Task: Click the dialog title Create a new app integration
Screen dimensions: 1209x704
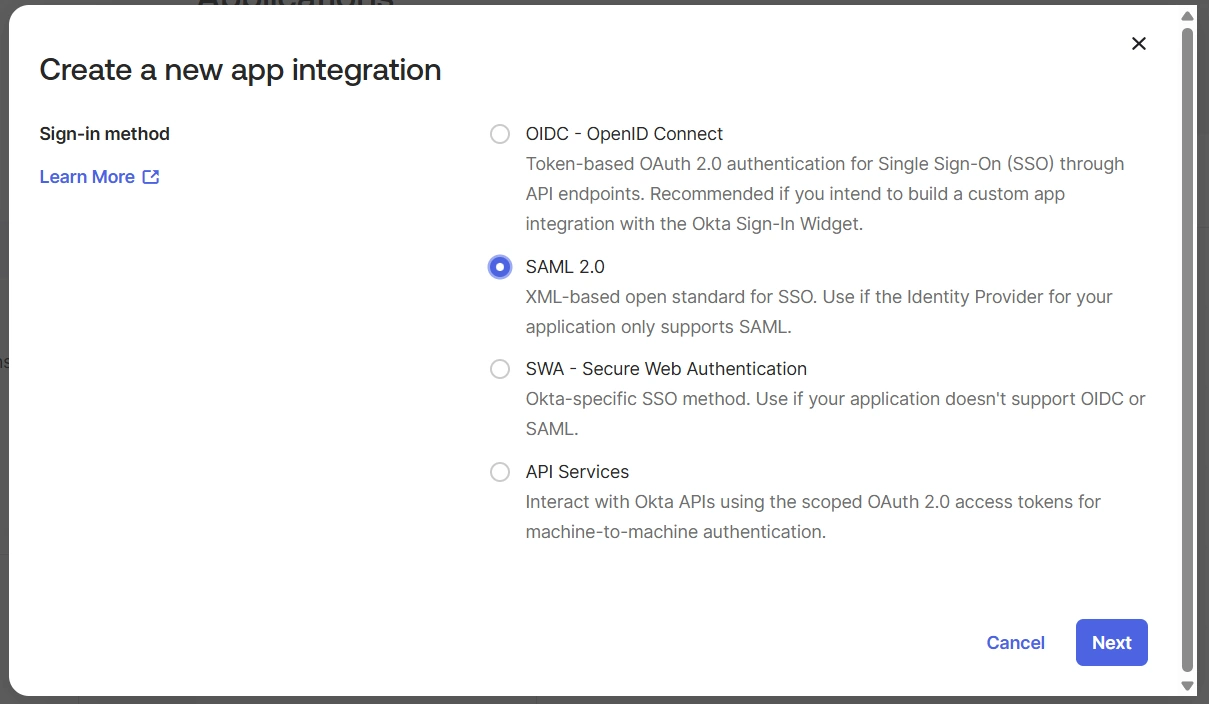Action: [x=240, y=70]
